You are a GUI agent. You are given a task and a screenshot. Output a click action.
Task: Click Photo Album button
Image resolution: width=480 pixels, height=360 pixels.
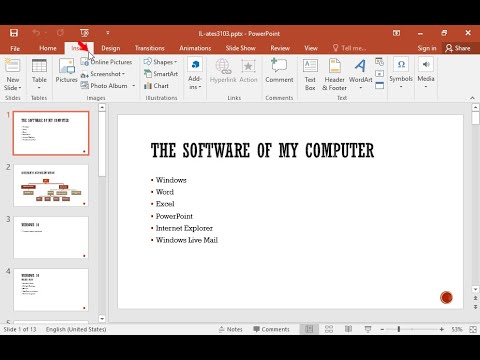104,86
